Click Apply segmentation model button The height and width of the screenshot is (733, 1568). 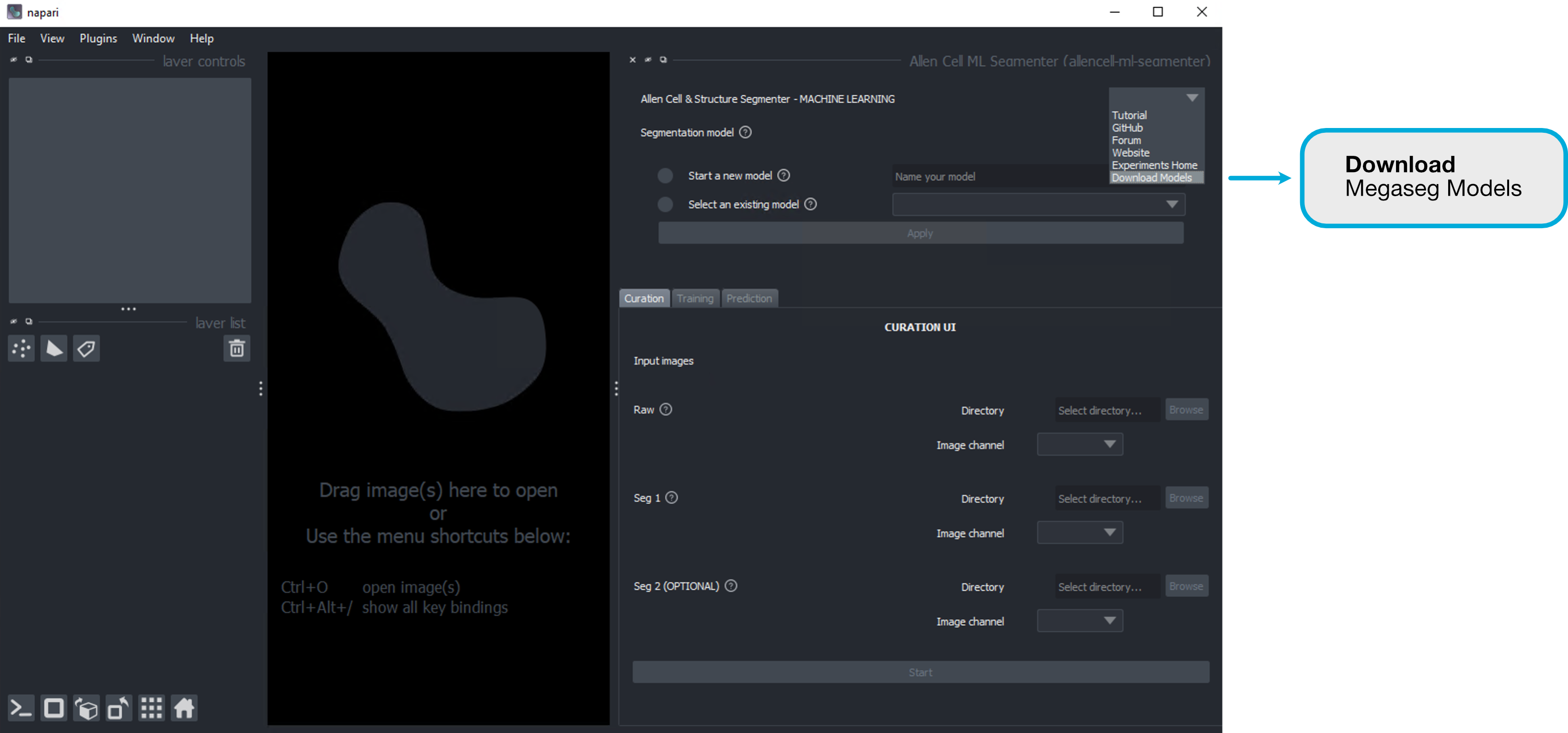pyautogui.click(x=920, y=233)
